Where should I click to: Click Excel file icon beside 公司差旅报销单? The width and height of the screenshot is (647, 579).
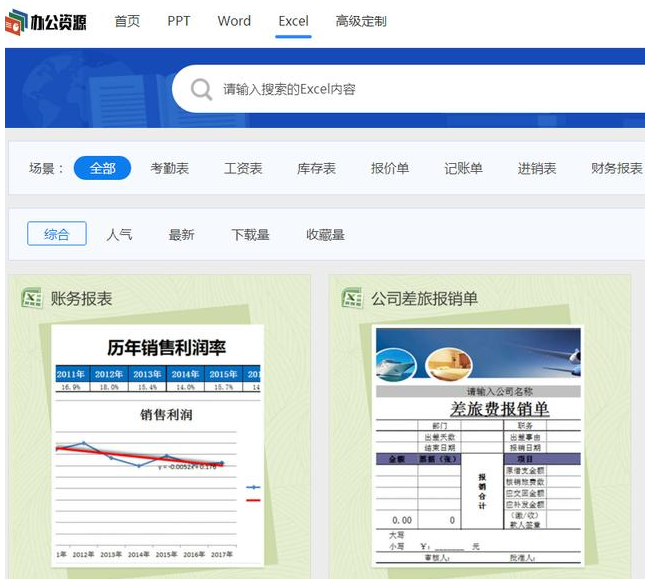point(352,298)
